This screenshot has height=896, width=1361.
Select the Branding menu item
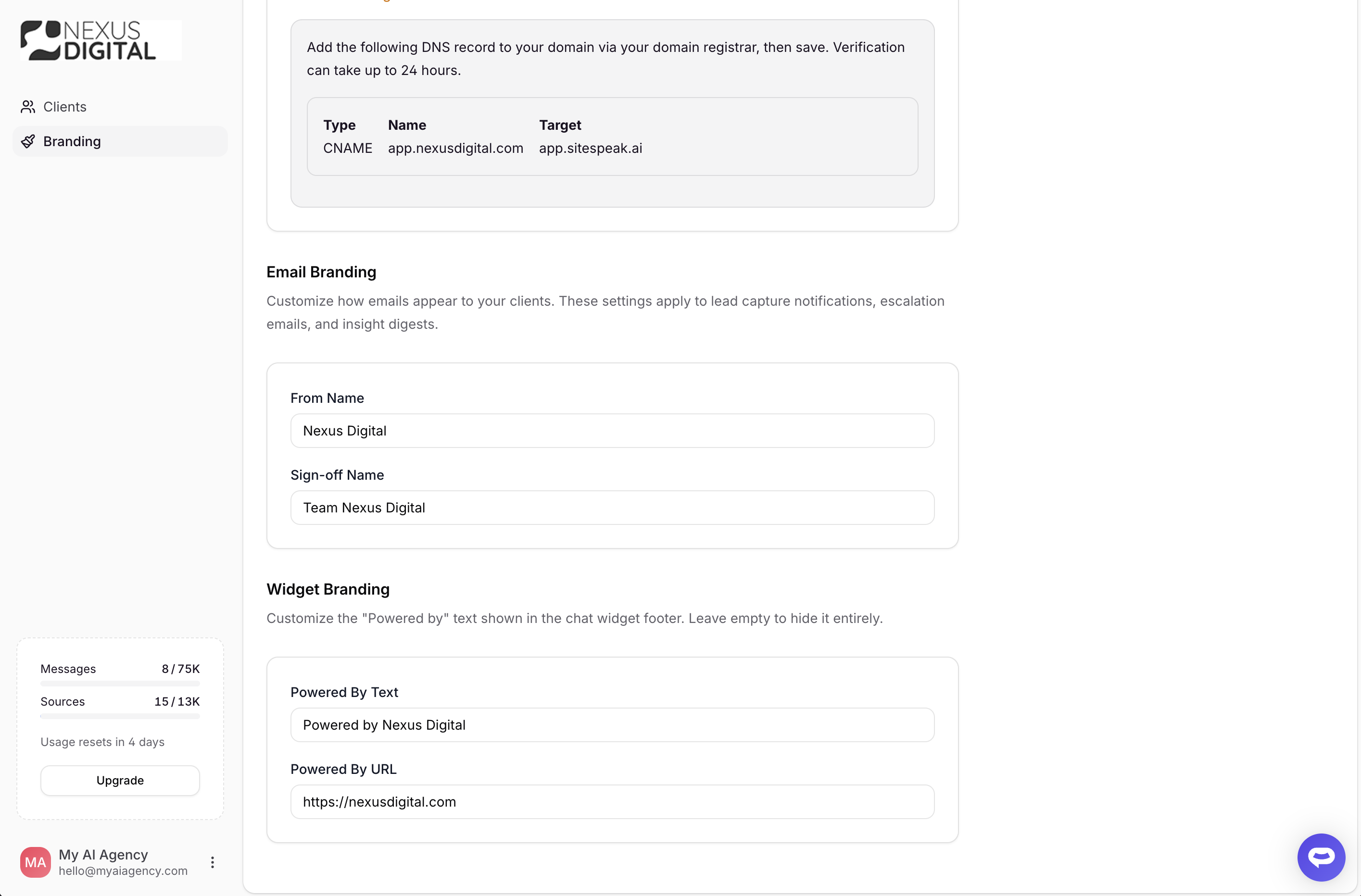click(x=72, y=141)
